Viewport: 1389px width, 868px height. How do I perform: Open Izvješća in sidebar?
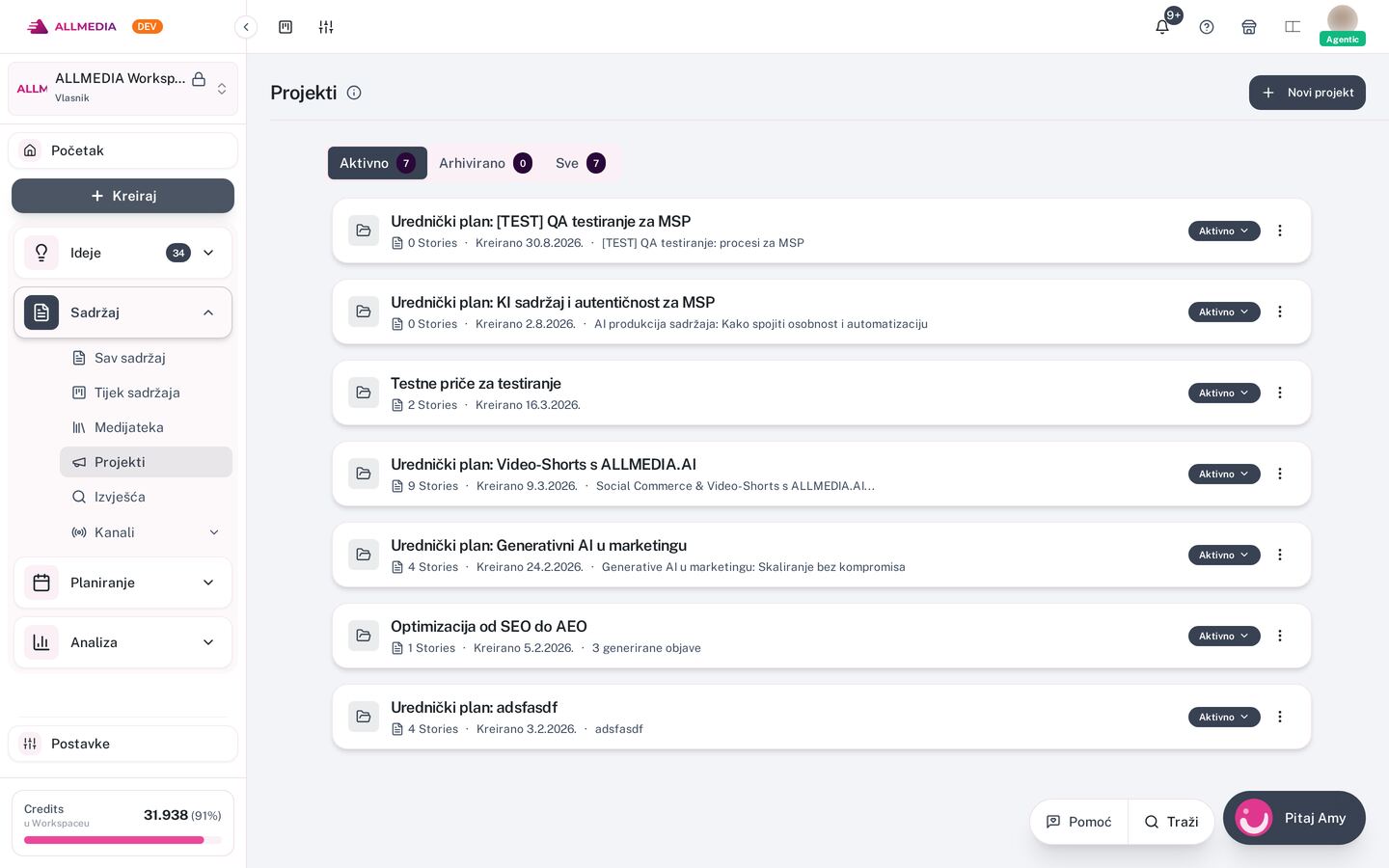(x=146, y=497)
